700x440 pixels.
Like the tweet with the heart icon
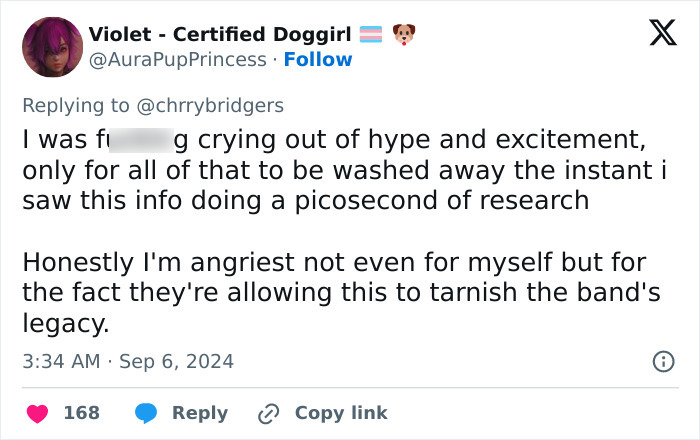tap(36, 413)
